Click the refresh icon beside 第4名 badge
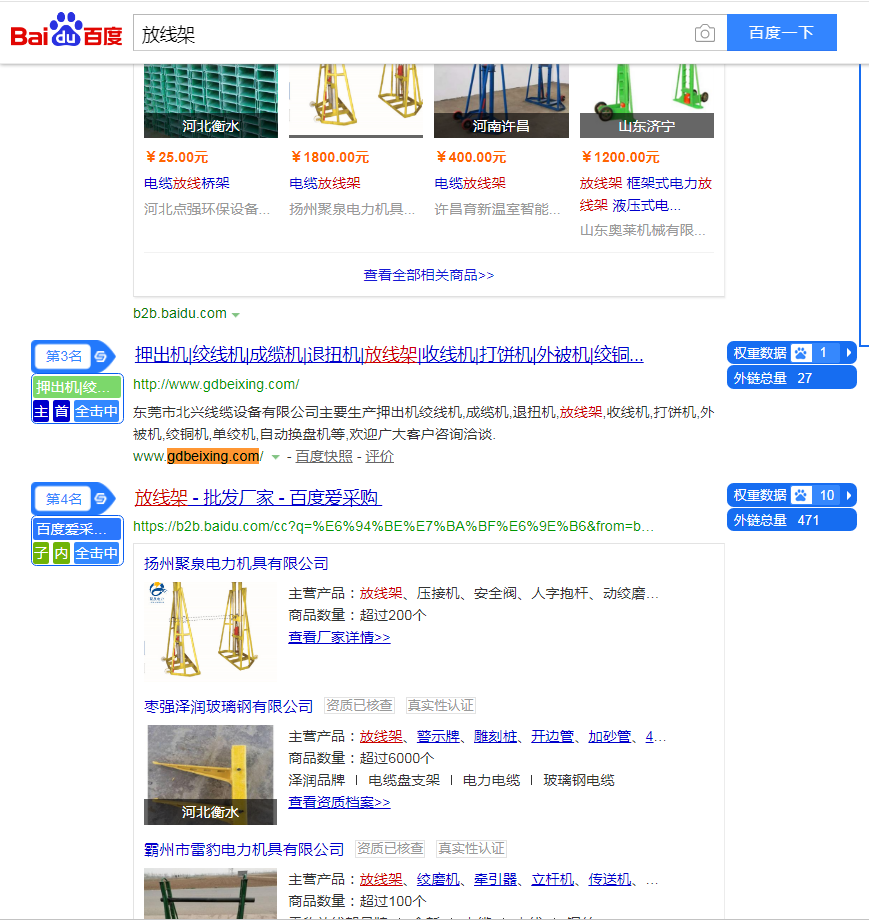This screenshot has width=869, height=923. [x=101, y=499]
